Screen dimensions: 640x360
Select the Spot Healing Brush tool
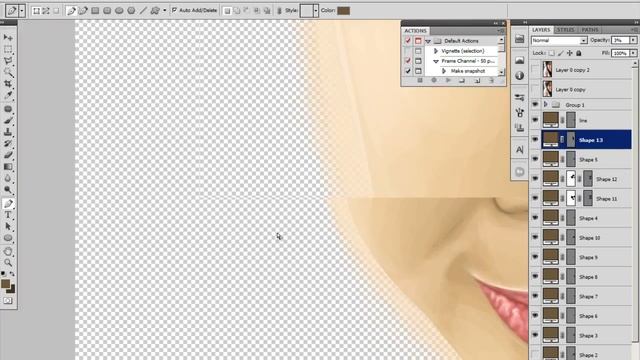tap(8, 109)
